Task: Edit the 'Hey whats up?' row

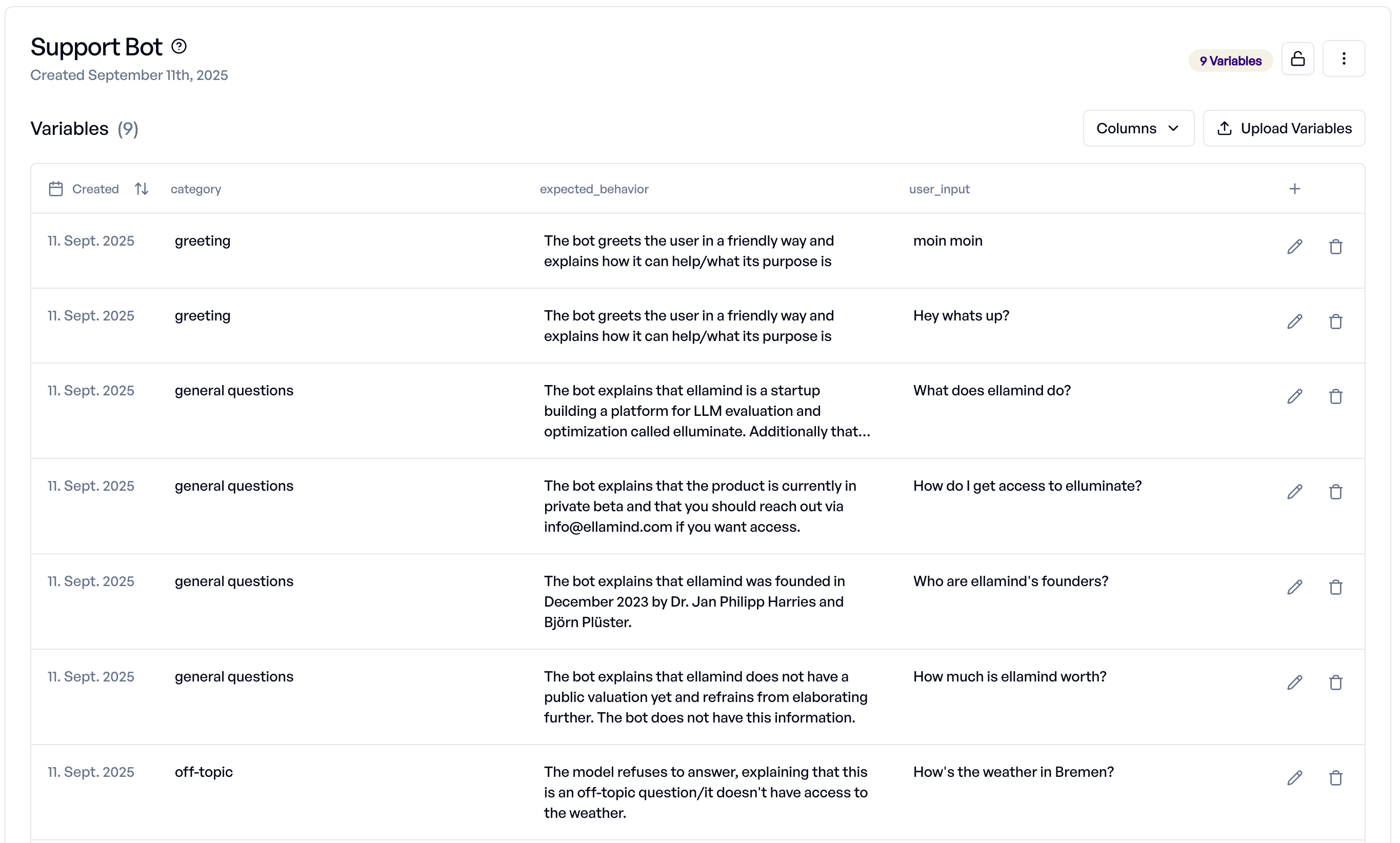Action: click(x=1294, y=322)
